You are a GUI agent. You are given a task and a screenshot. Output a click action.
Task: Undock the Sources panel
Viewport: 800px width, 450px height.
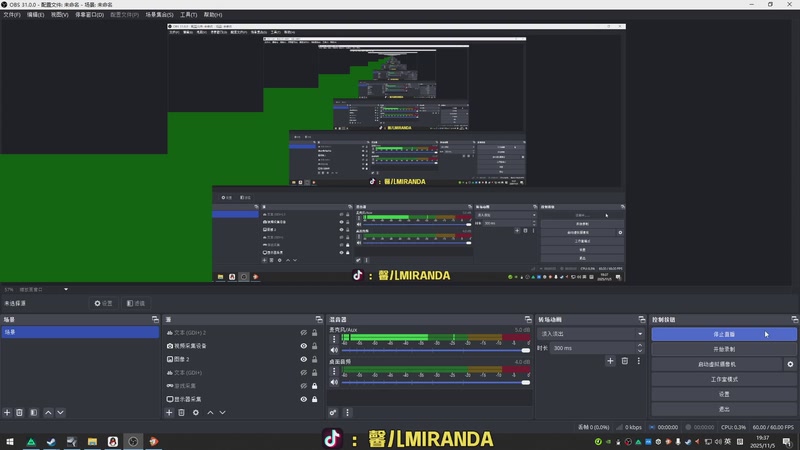point(319,319)
